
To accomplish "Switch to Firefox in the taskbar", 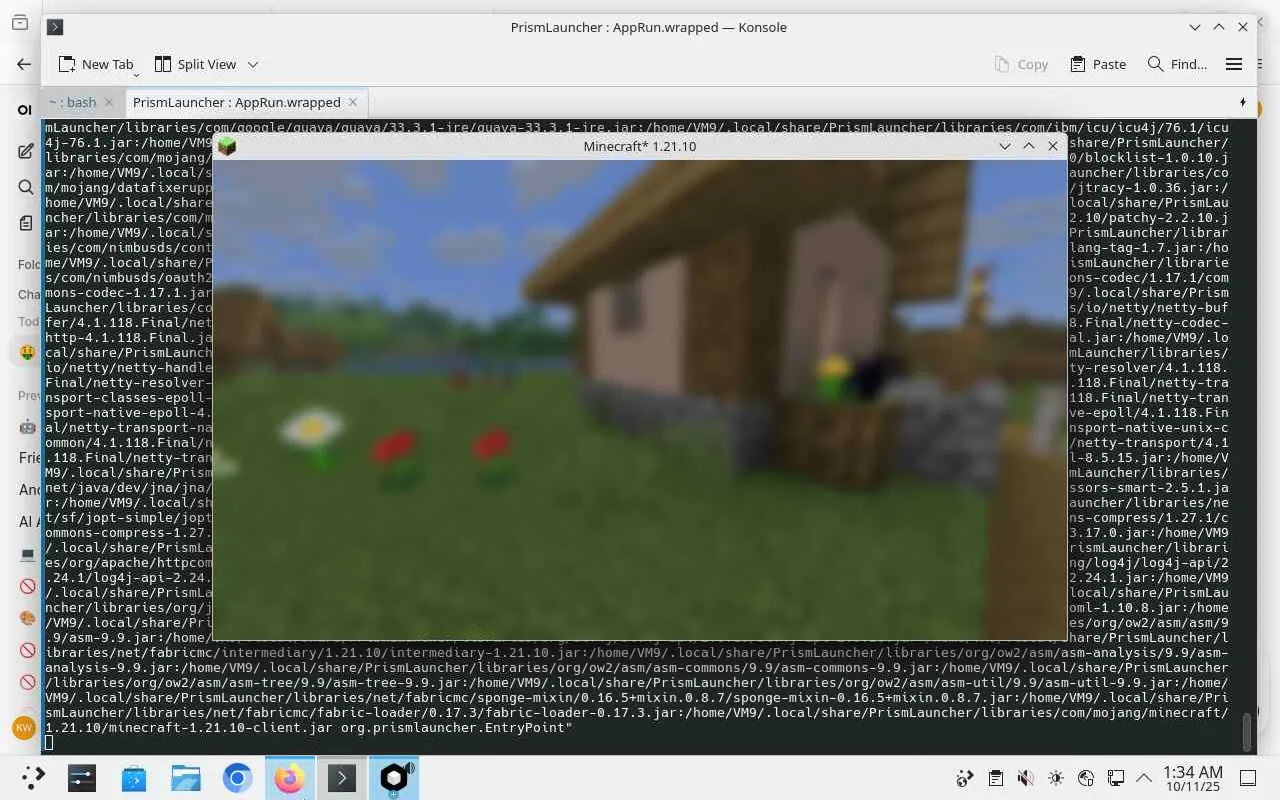I will coord(289,778).
